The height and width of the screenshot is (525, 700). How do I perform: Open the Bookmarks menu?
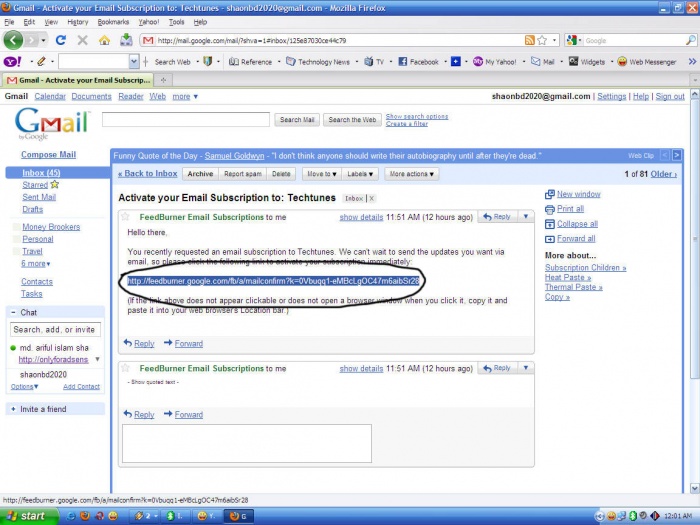pyautogui.click(x=113, y=22)
